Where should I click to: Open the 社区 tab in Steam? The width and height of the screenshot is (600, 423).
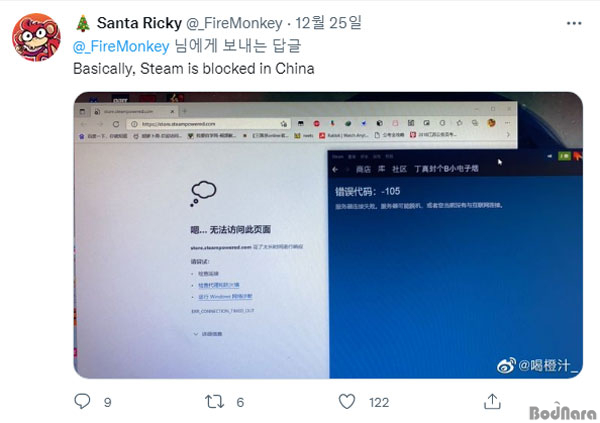pos(399,169)
